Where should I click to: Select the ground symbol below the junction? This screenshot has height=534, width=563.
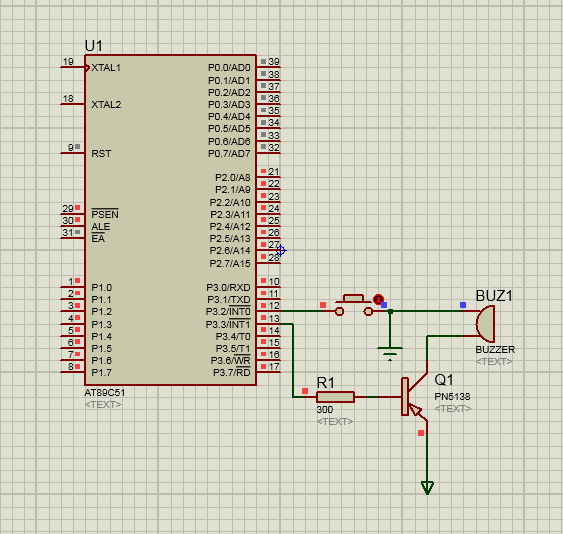coord(390,354)
